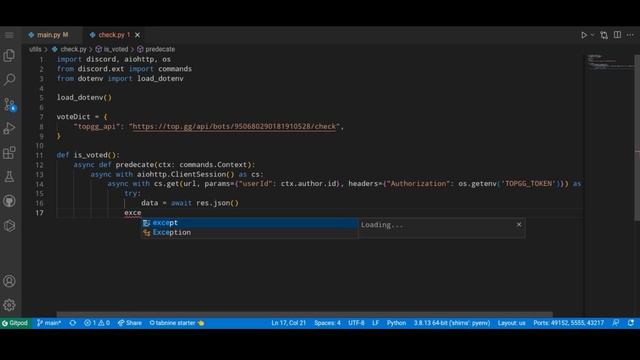Switch to the main.py tab

53,35
